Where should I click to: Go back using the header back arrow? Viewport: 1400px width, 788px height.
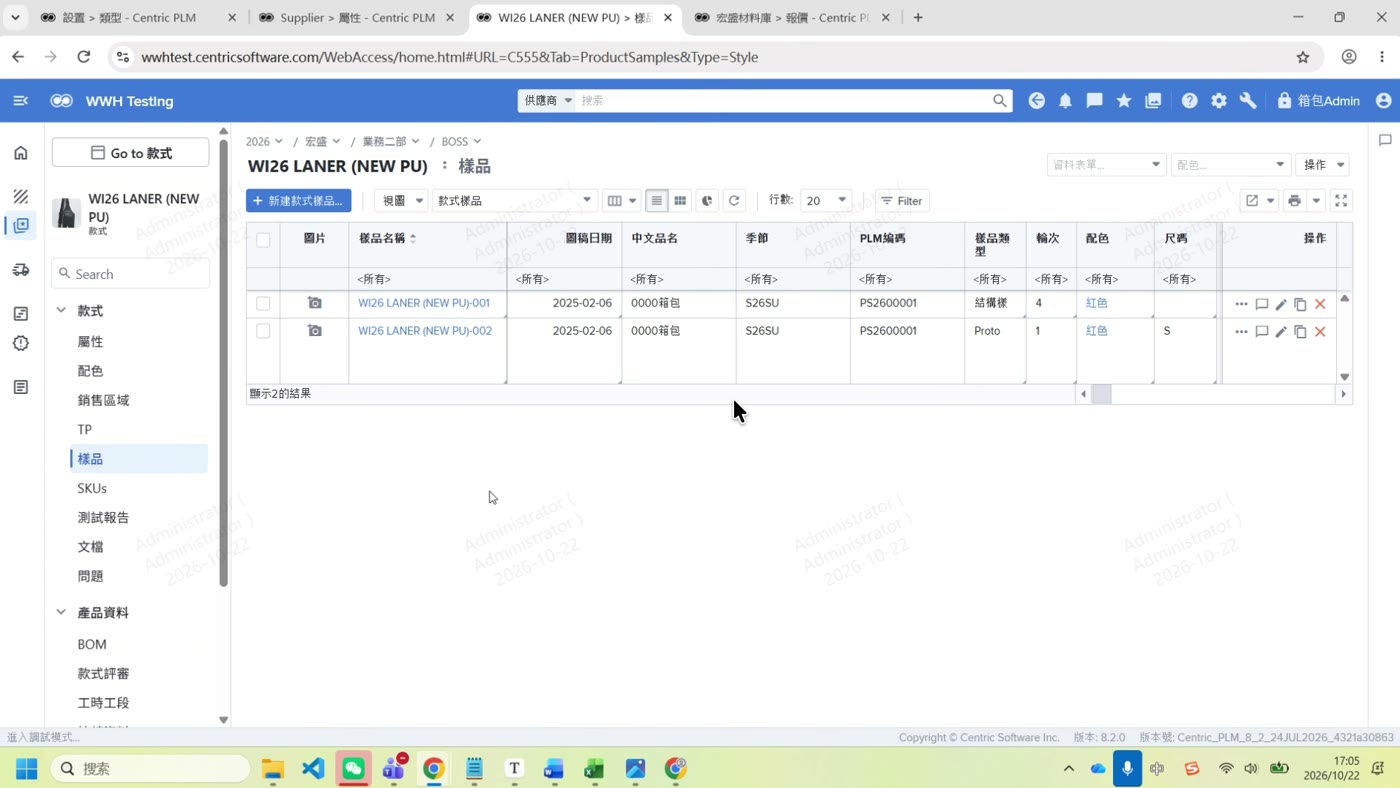[1036, 101]
